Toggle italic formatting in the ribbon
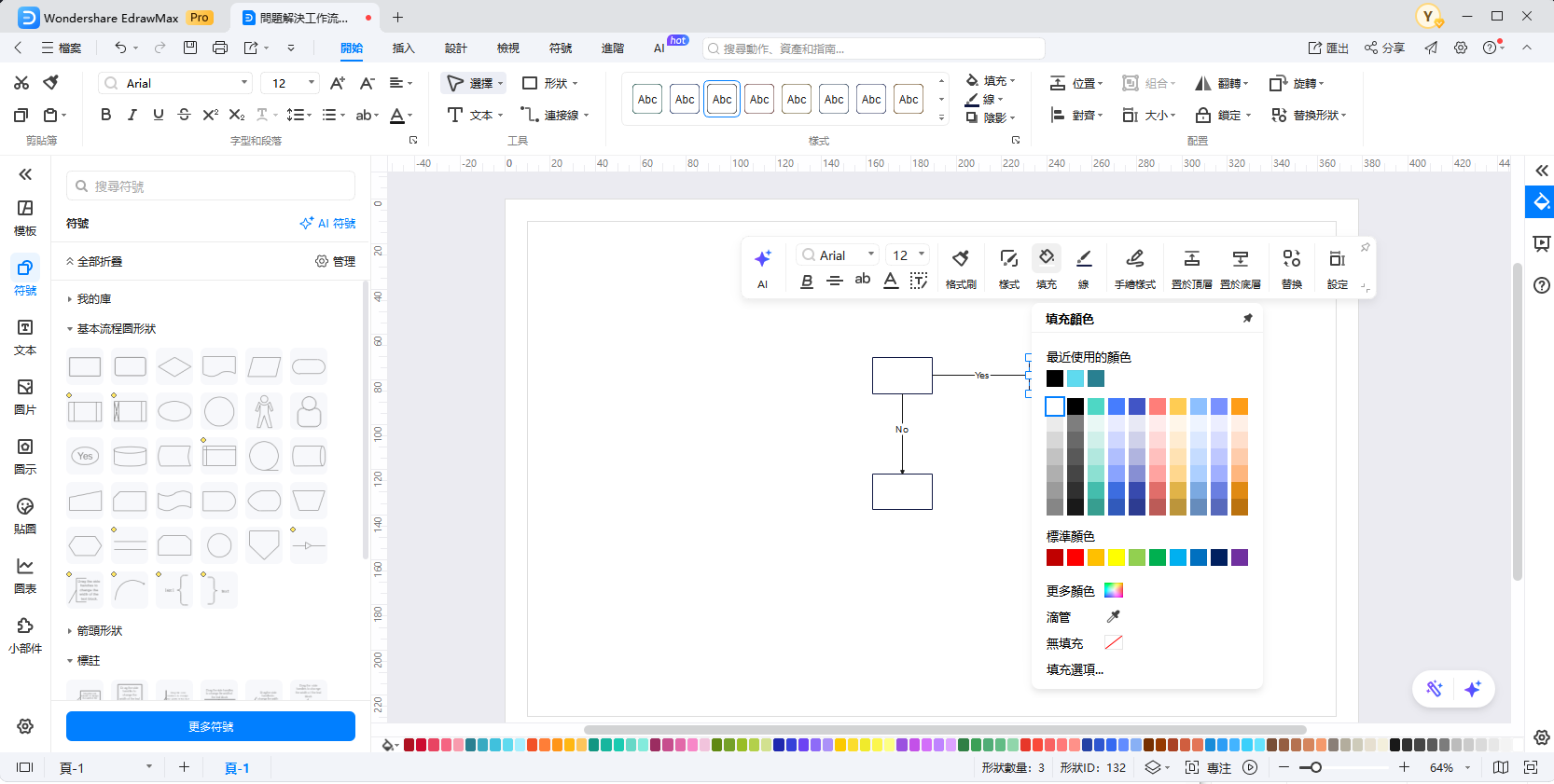The height and width of the screenshot is (784, 1554). click(132, 115)
